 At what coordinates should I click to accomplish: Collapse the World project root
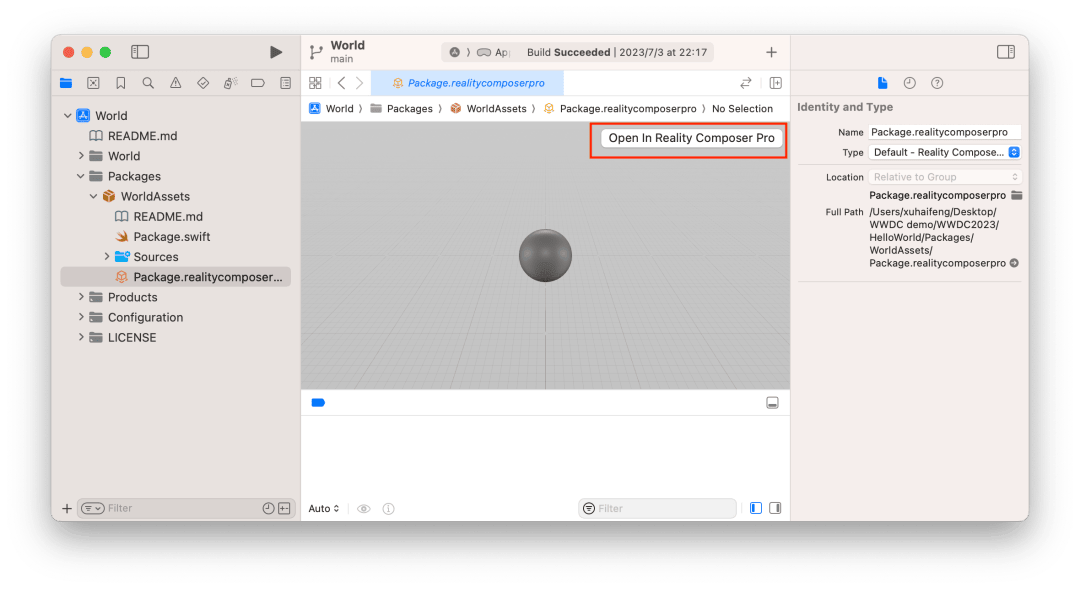(68, 116)
